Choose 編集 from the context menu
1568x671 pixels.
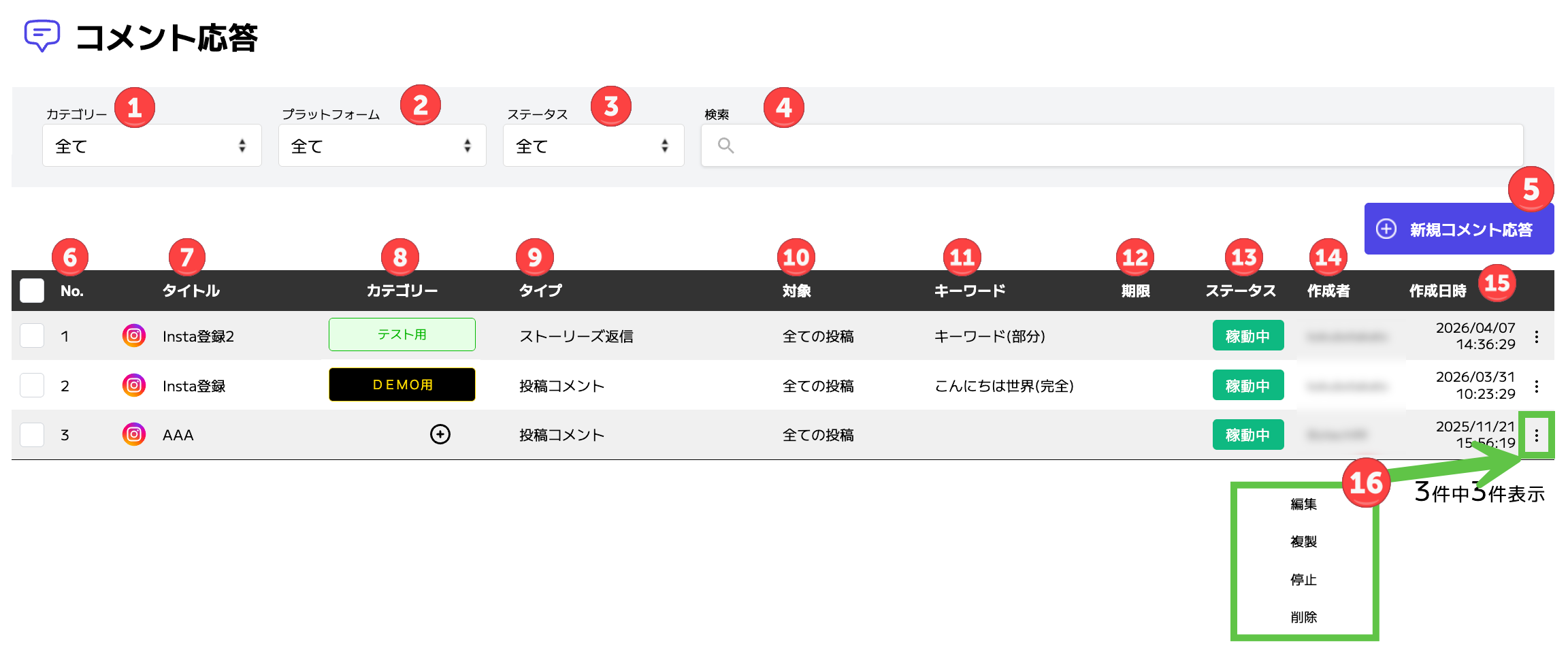[1303, 504]
